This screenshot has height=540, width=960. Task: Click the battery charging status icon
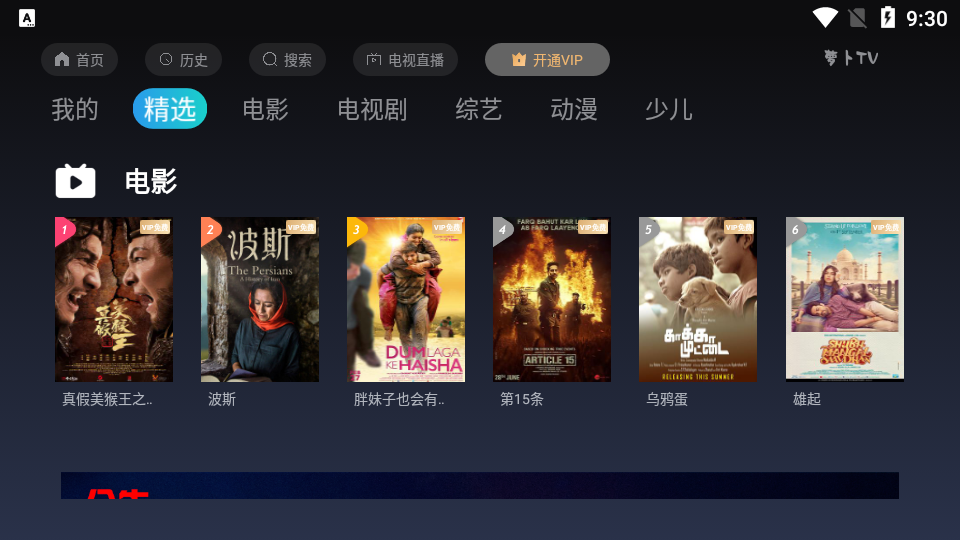(887, 18)
